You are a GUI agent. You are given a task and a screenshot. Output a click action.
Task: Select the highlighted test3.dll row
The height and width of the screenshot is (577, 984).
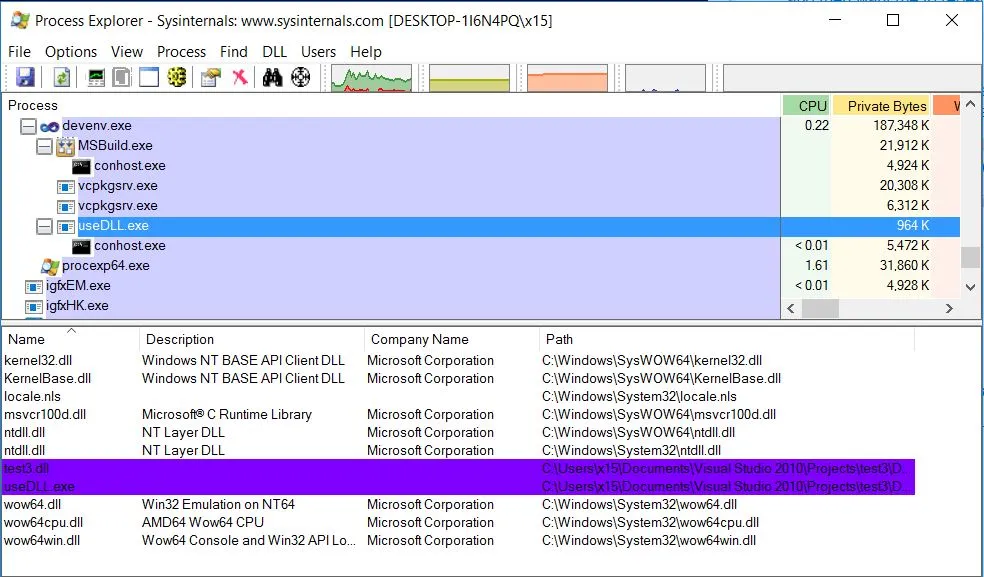[459, 468]
